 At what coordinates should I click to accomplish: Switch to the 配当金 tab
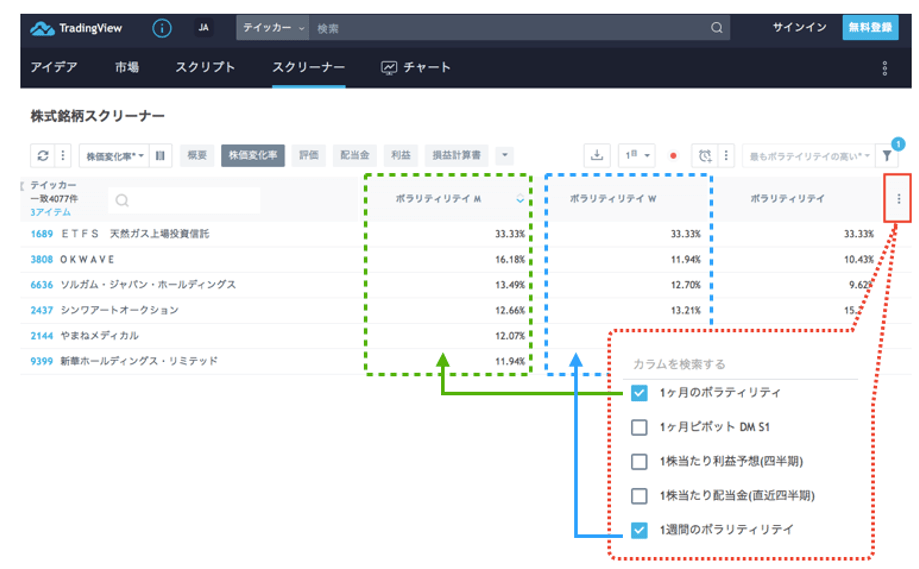pos(354,156)
